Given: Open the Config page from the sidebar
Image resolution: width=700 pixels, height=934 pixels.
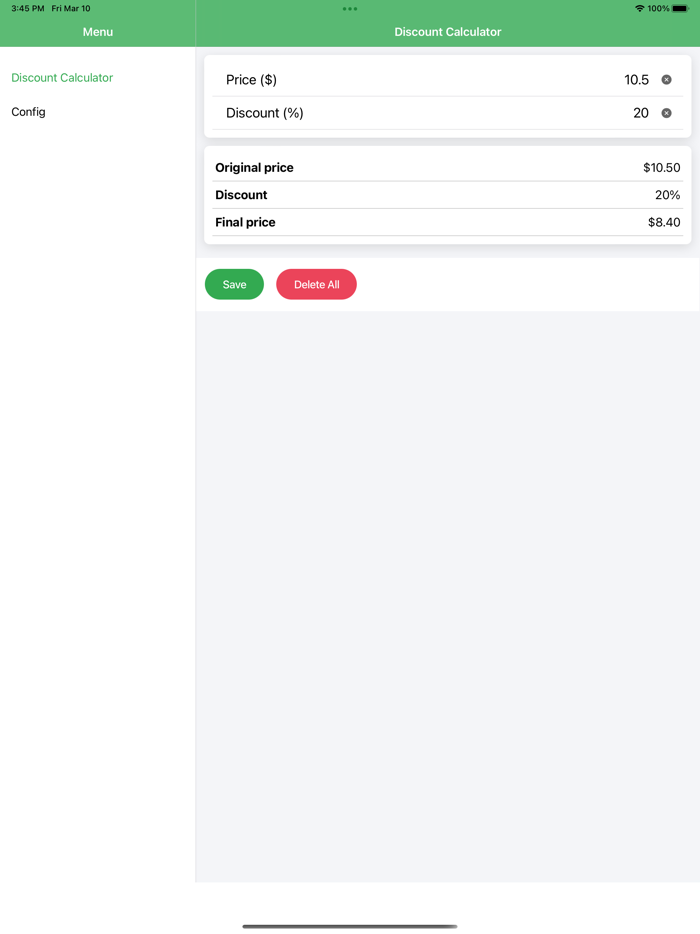Looking at the screenshot, I should [x=28, y=112].
